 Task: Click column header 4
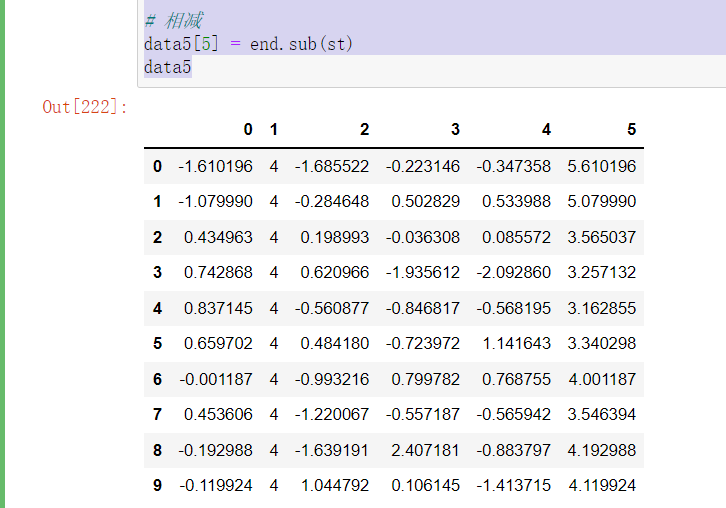546,129
